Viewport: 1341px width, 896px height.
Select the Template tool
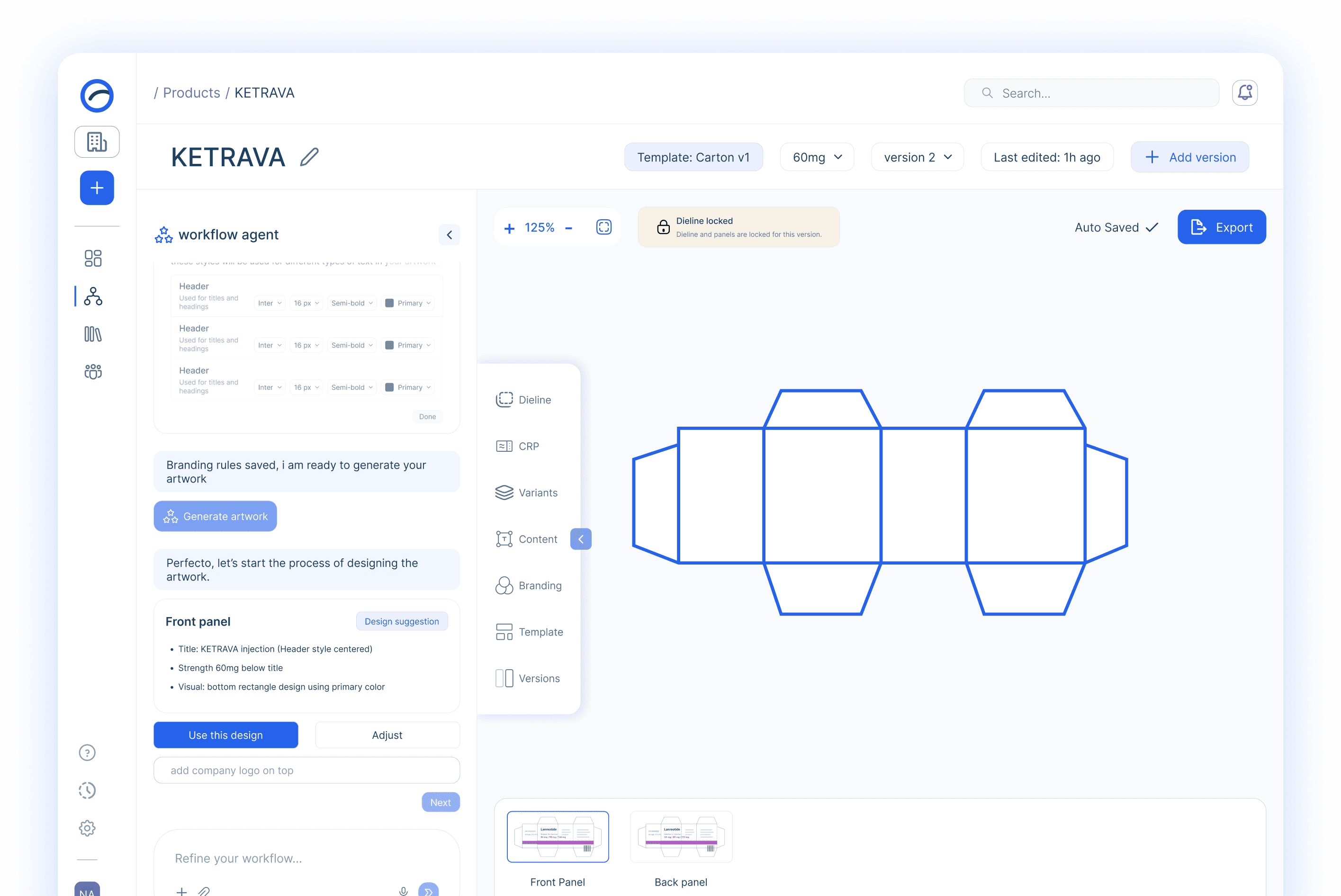[x=529, y=632]
